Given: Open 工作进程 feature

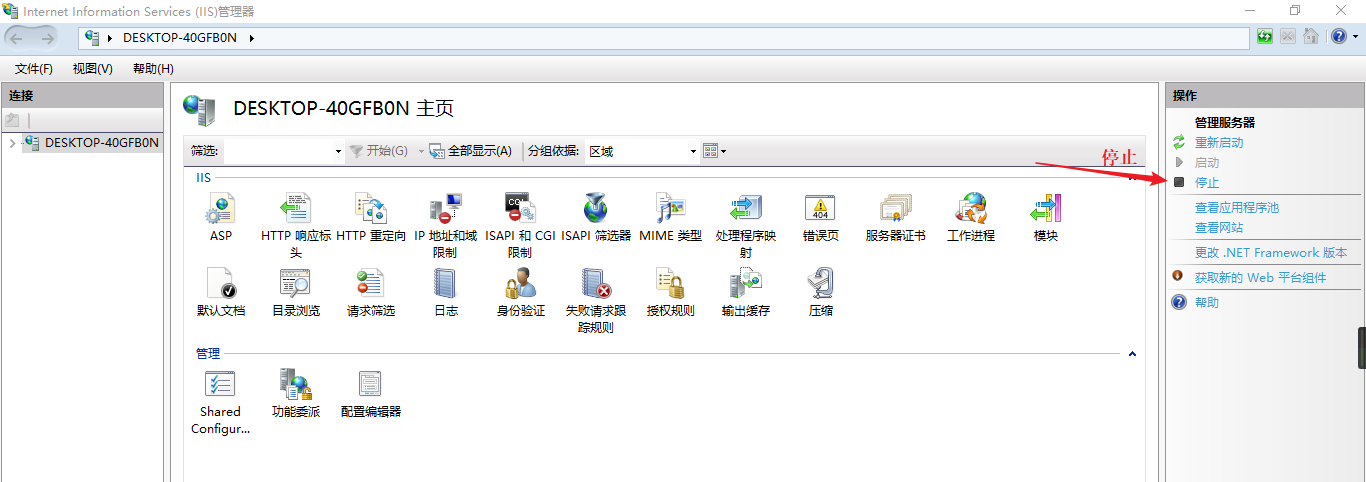Looking at the screenshot, I should click(970, 209).
